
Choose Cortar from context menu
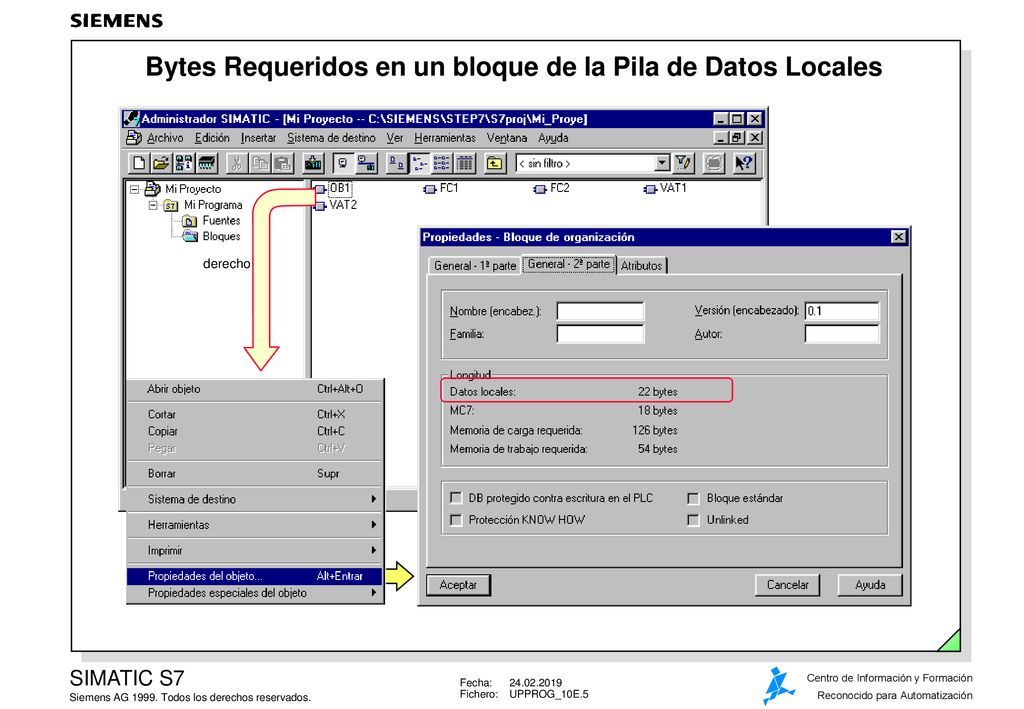[x=255, y=415]
